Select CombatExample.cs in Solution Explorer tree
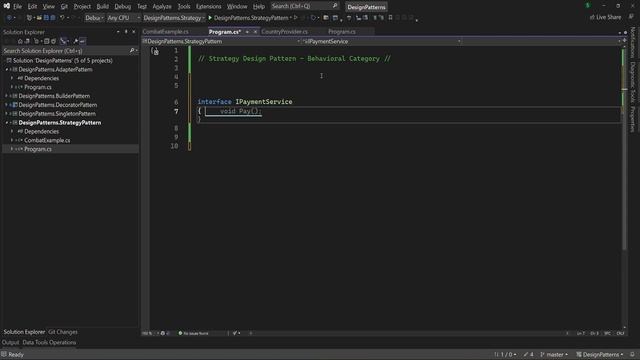This screenshot has width=640, height=360. [x=47, y=140]
